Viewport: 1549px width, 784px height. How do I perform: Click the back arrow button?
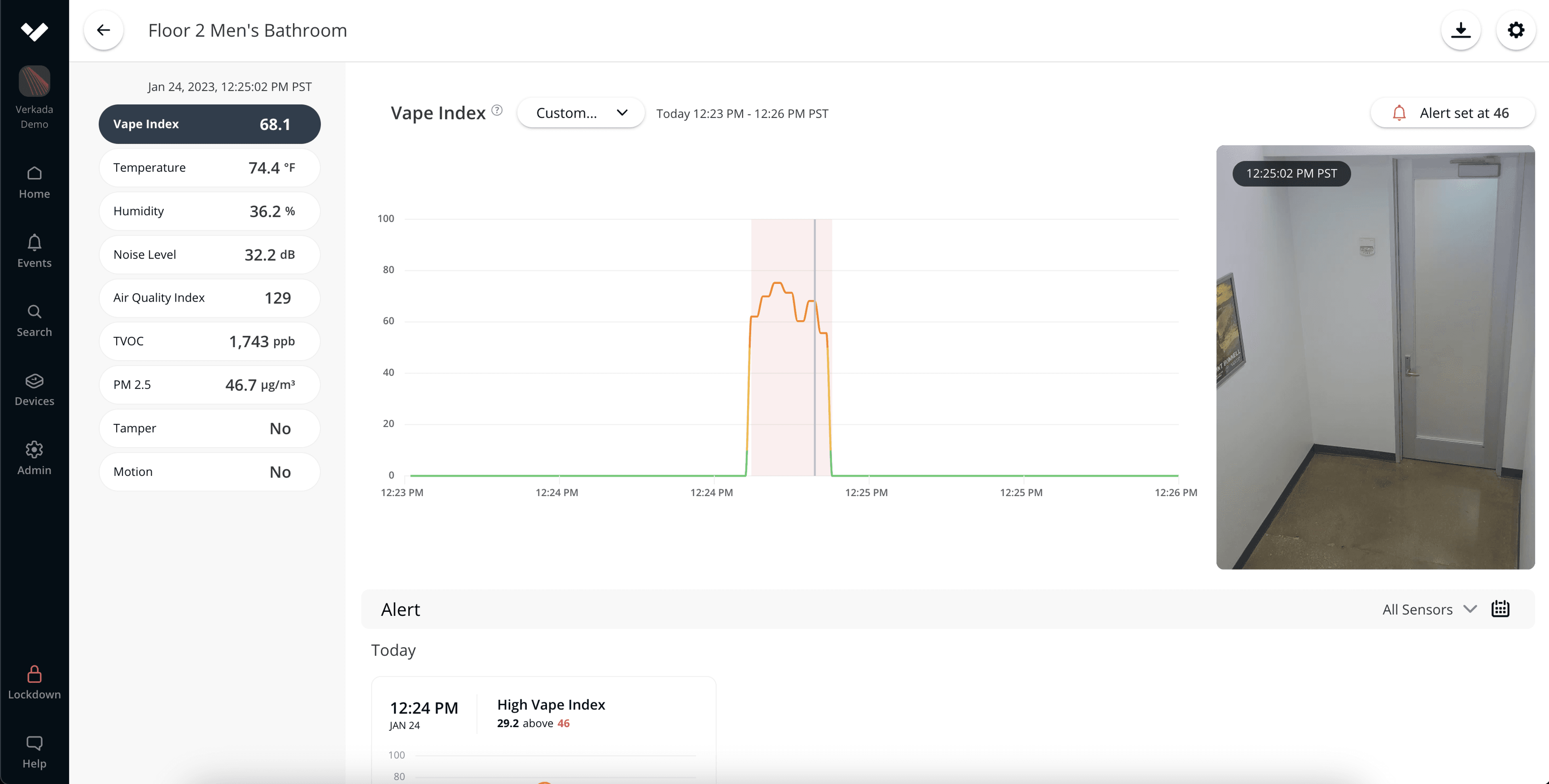tap(103, 30)
